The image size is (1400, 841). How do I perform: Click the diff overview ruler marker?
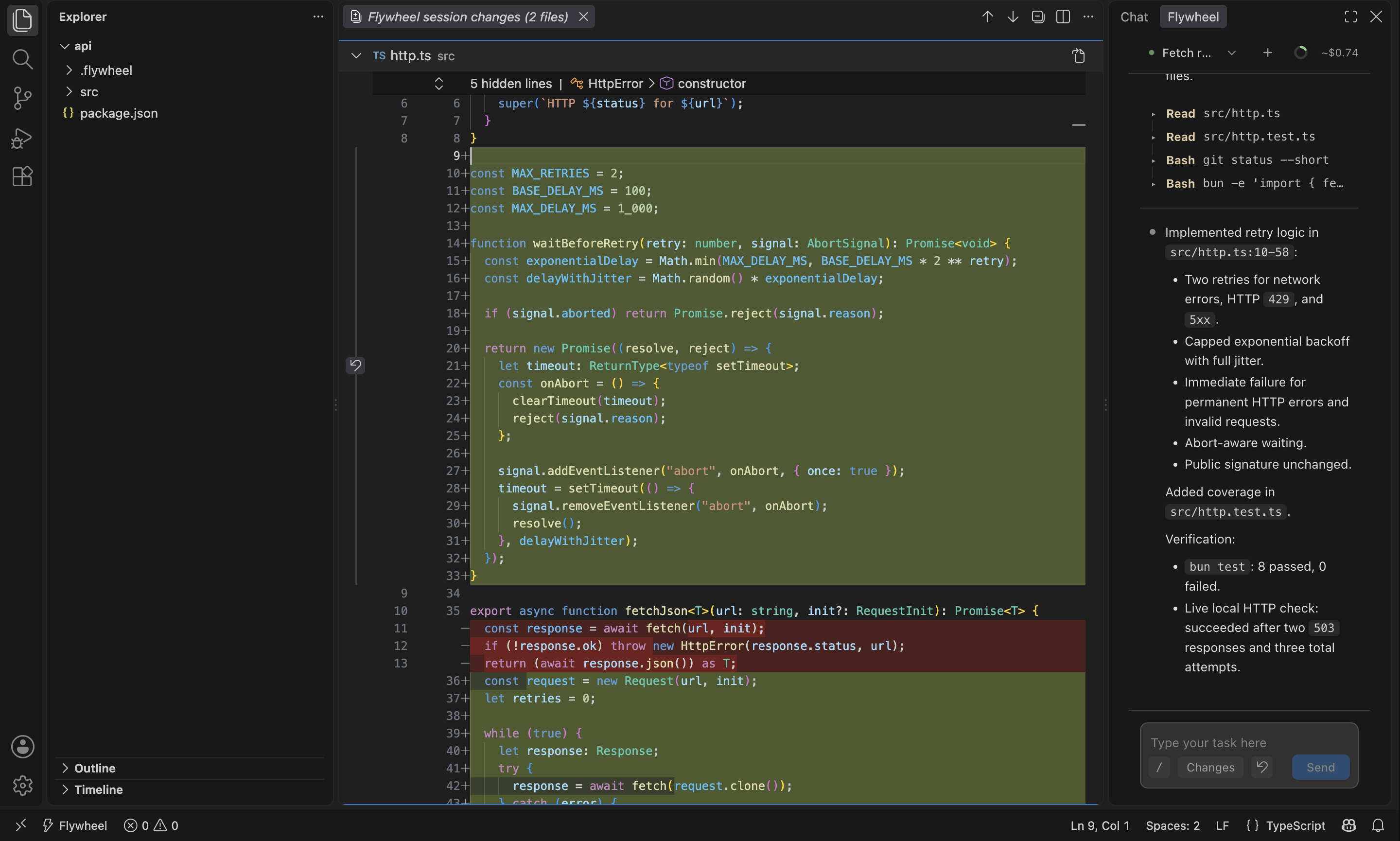coord(1078,124)
